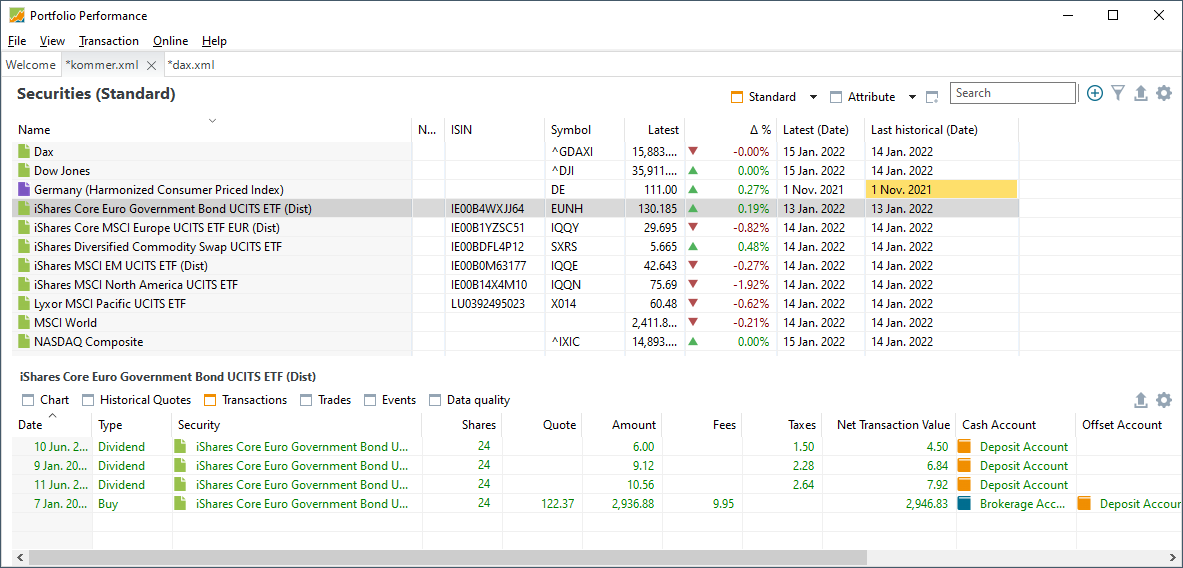
Task: Open securities table settings gear icon
Action: pyautogui.click(x=1164, y=94)
